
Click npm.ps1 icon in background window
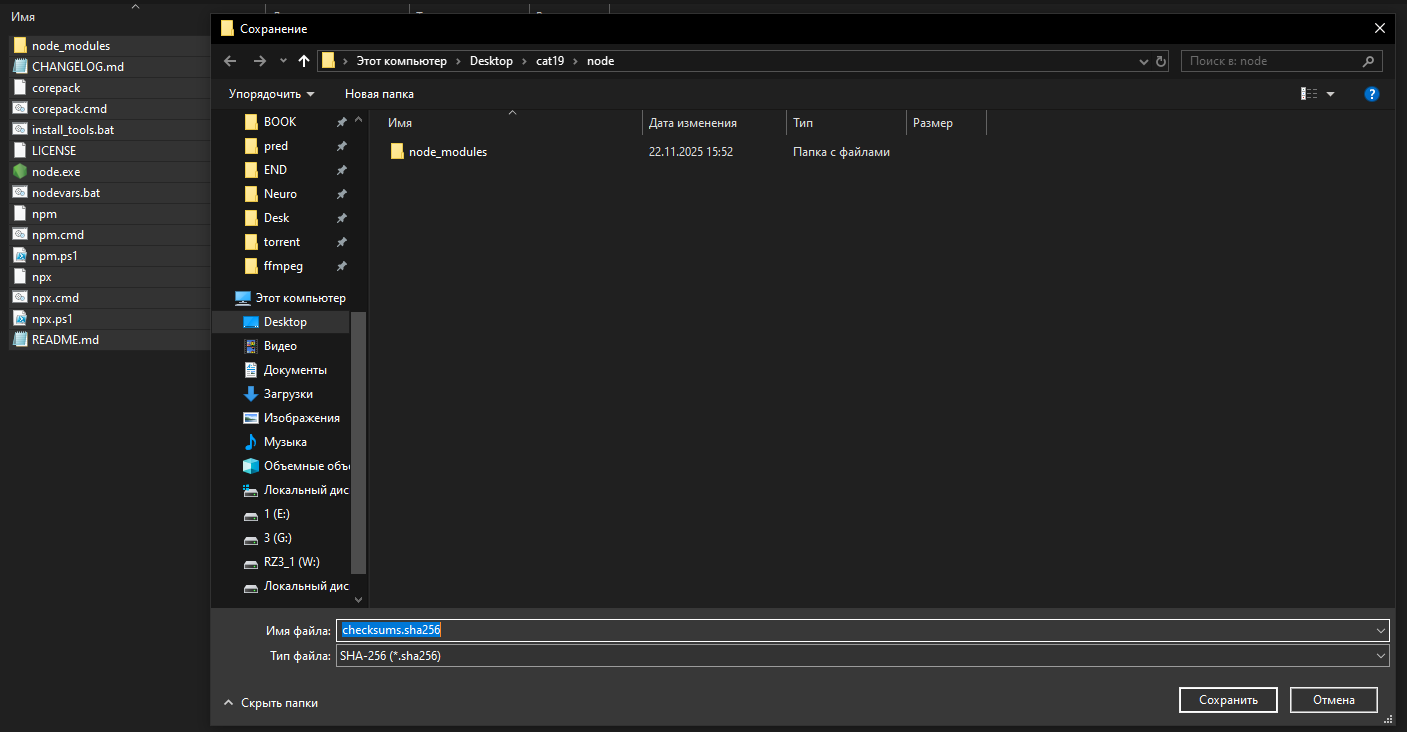[20, 256]
